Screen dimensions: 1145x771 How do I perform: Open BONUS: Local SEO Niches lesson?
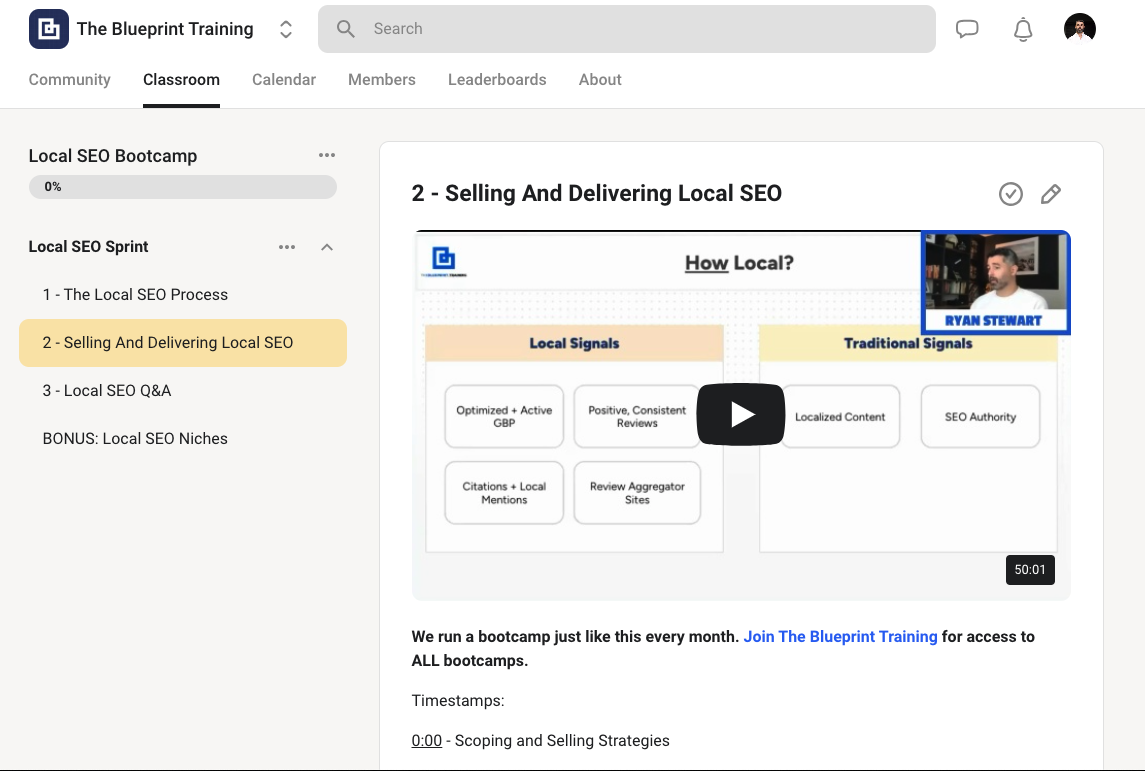point(135,438)
